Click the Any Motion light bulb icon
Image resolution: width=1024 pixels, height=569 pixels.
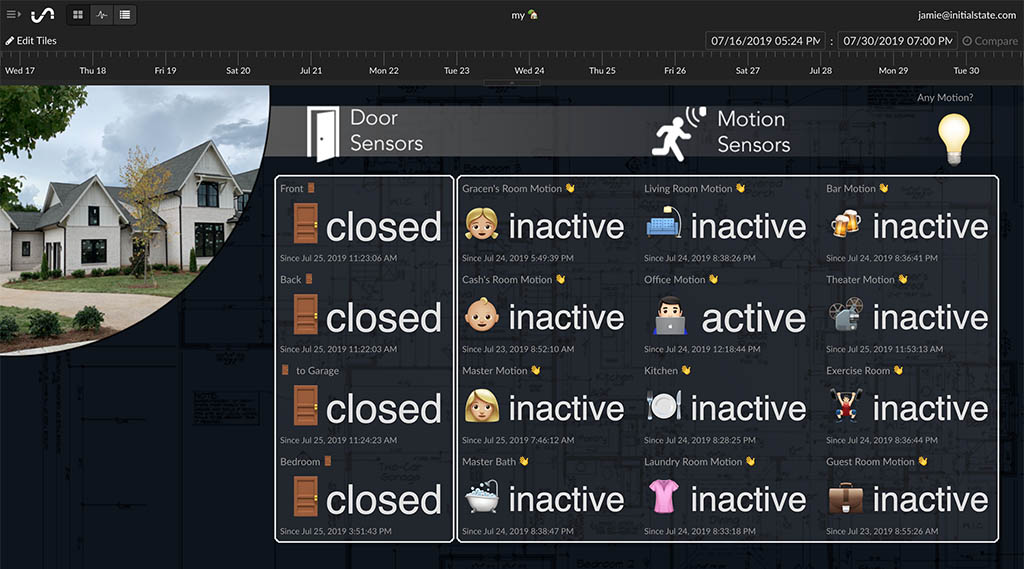[953, 138]
